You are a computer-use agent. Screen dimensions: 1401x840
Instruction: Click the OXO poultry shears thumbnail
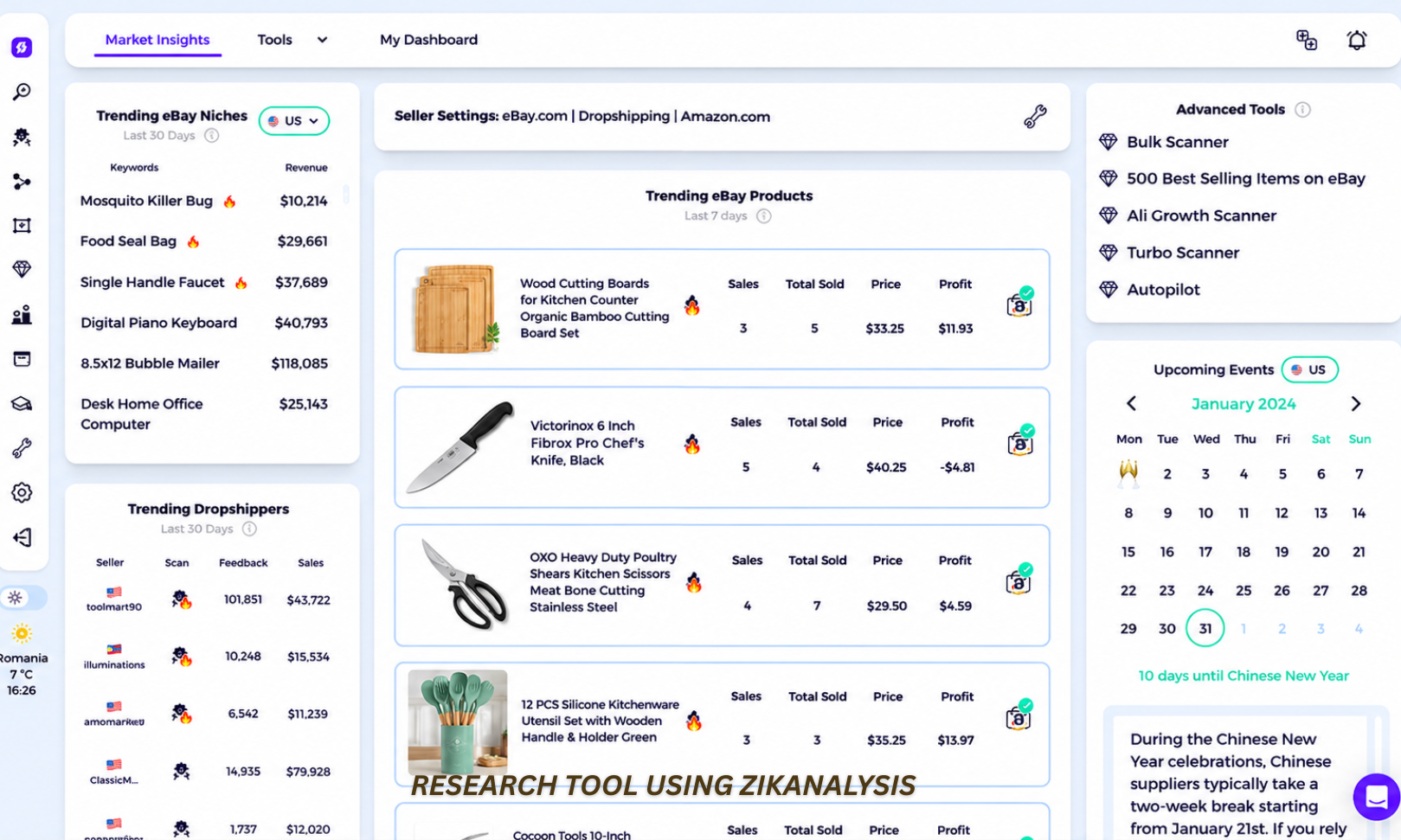(463, 585)
